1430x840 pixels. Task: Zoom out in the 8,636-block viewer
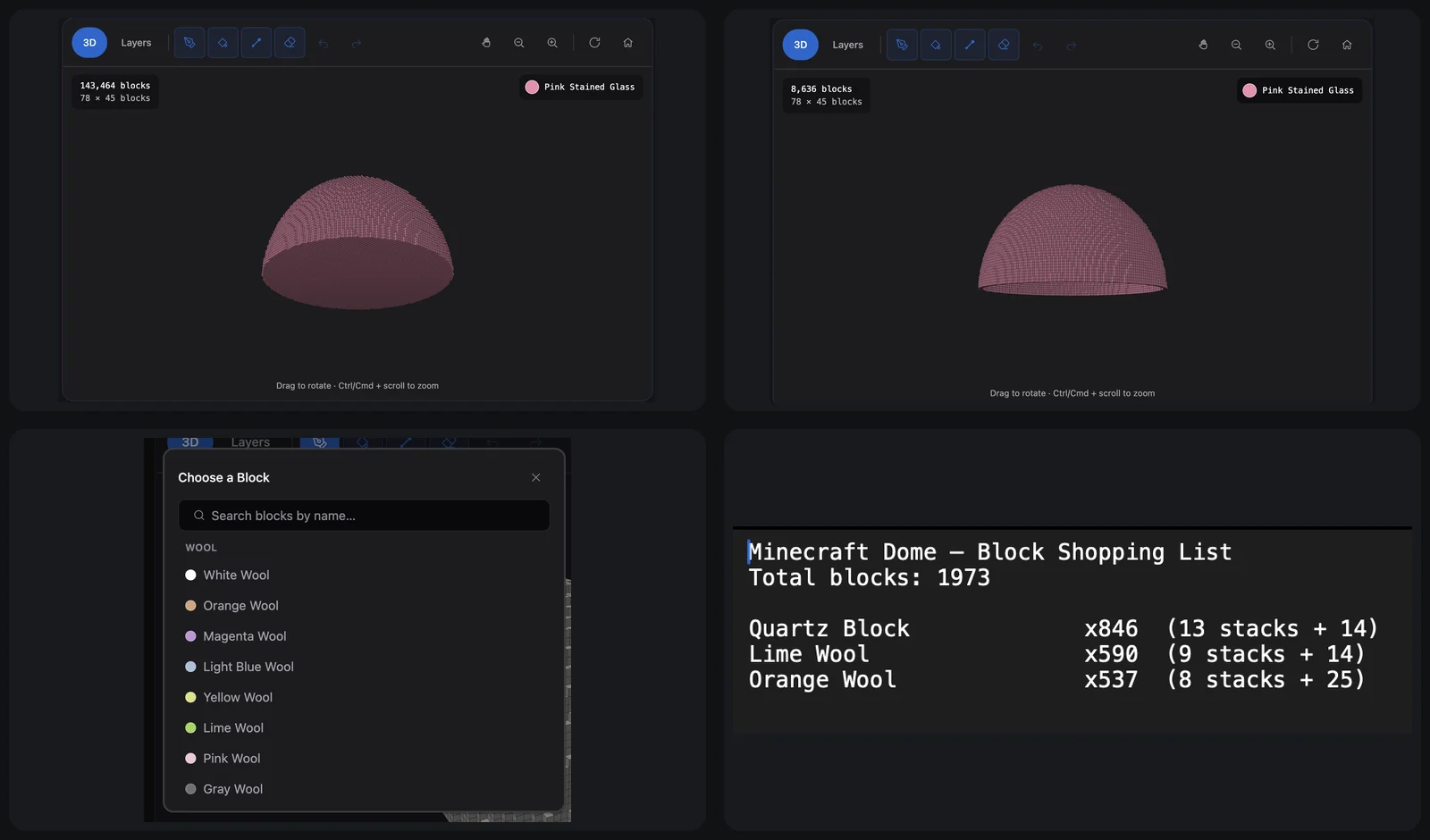(x=1236, y=45)
